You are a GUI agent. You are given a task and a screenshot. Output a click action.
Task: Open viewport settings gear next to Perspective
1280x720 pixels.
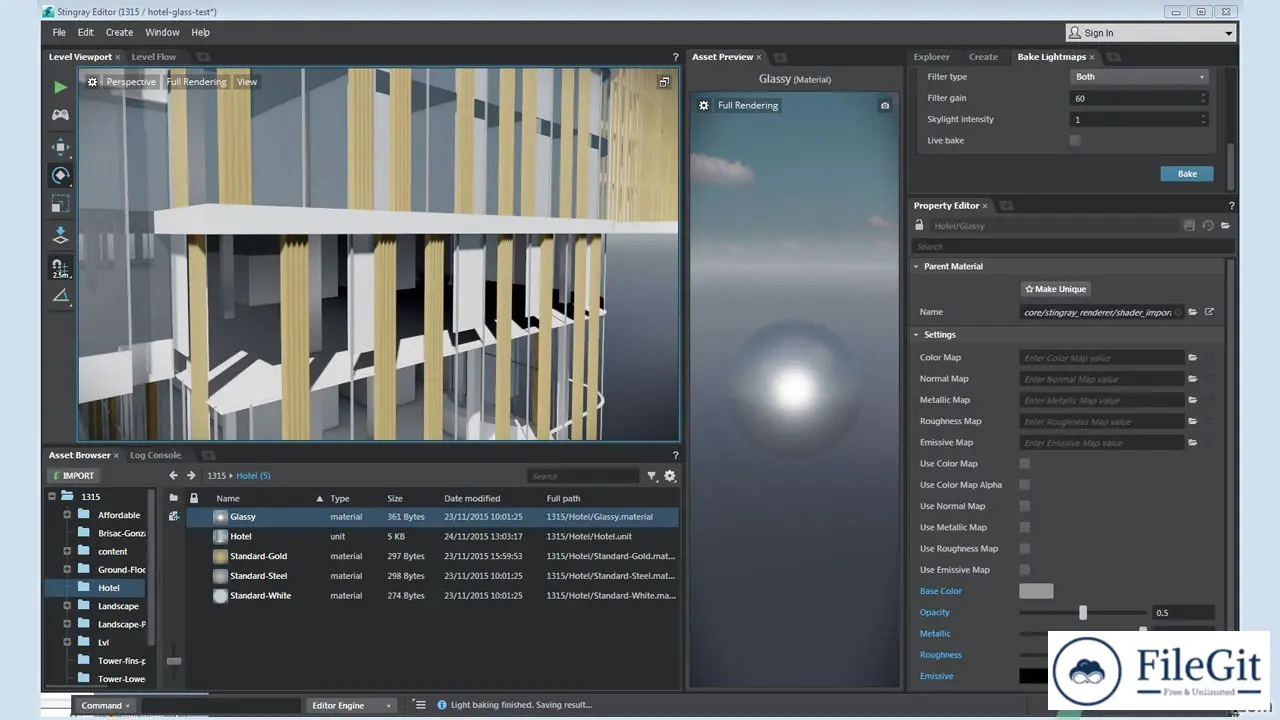92,82
